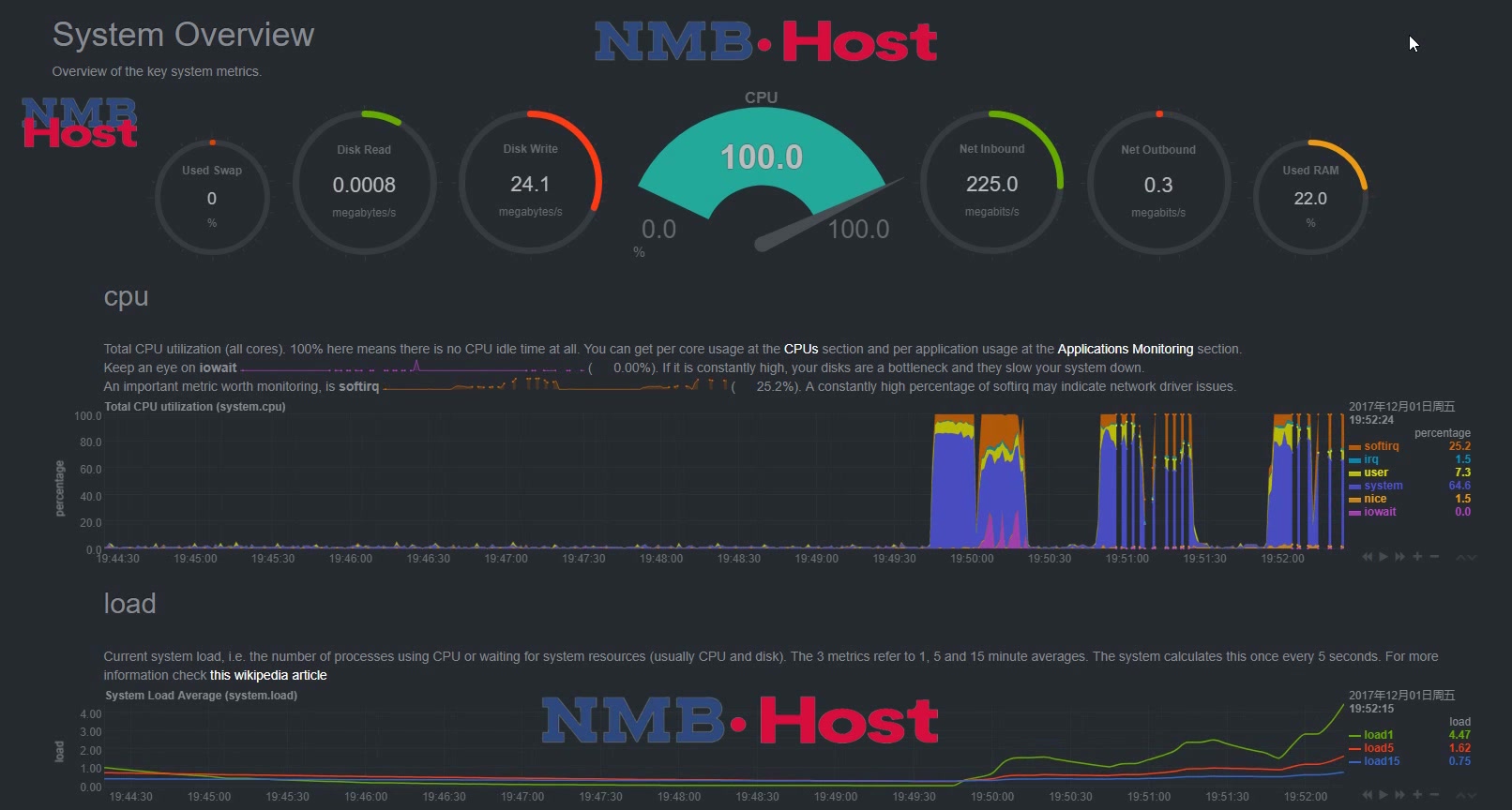Click the Disk Write gauge
This screenshot has height=810, width=1512.
(530, 182)
